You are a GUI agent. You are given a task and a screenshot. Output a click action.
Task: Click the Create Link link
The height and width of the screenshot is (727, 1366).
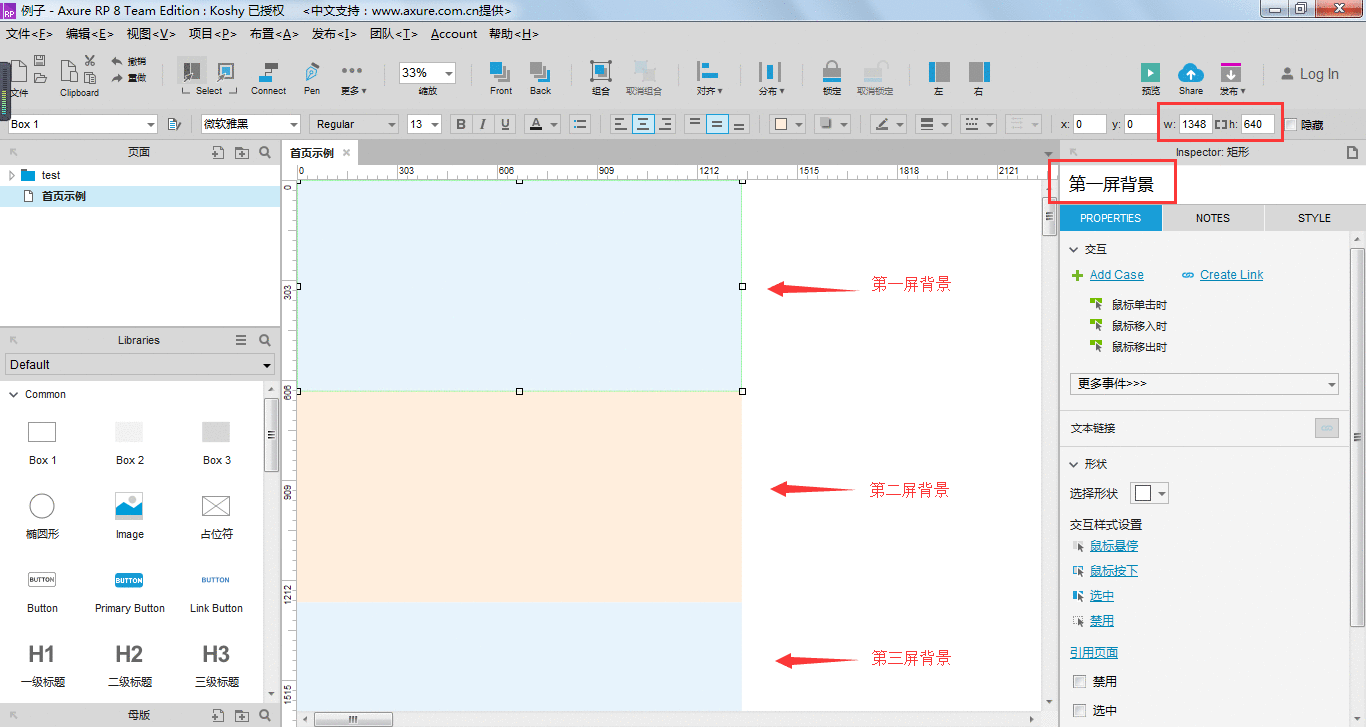(x=1232, y=275)
